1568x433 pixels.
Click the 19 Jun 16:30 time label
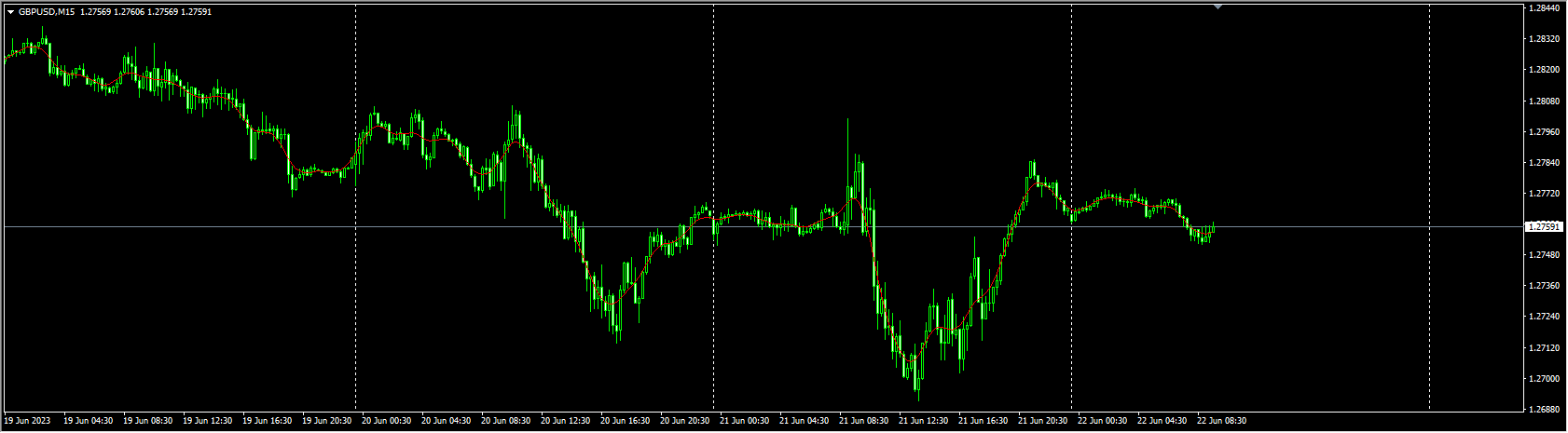(x=267, y=421)
